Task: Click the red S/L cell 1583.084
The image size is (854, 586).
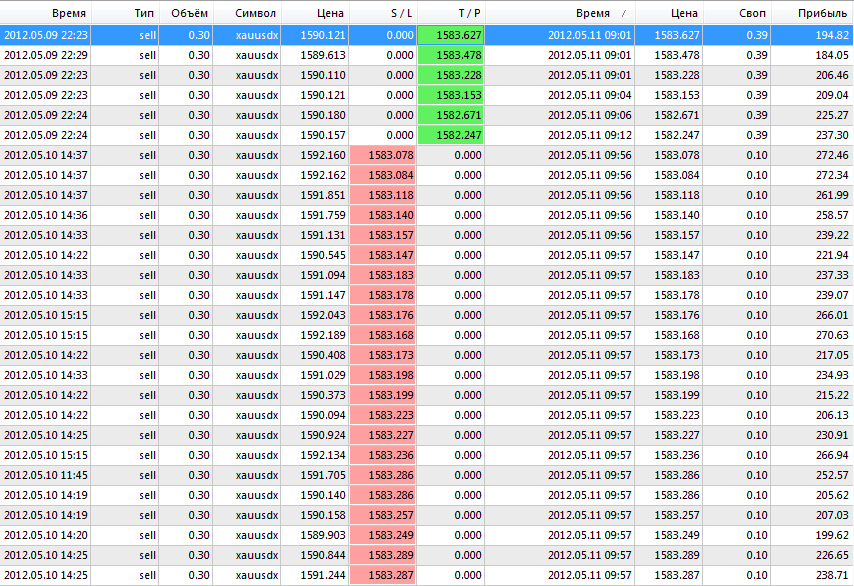Action: 382,175
